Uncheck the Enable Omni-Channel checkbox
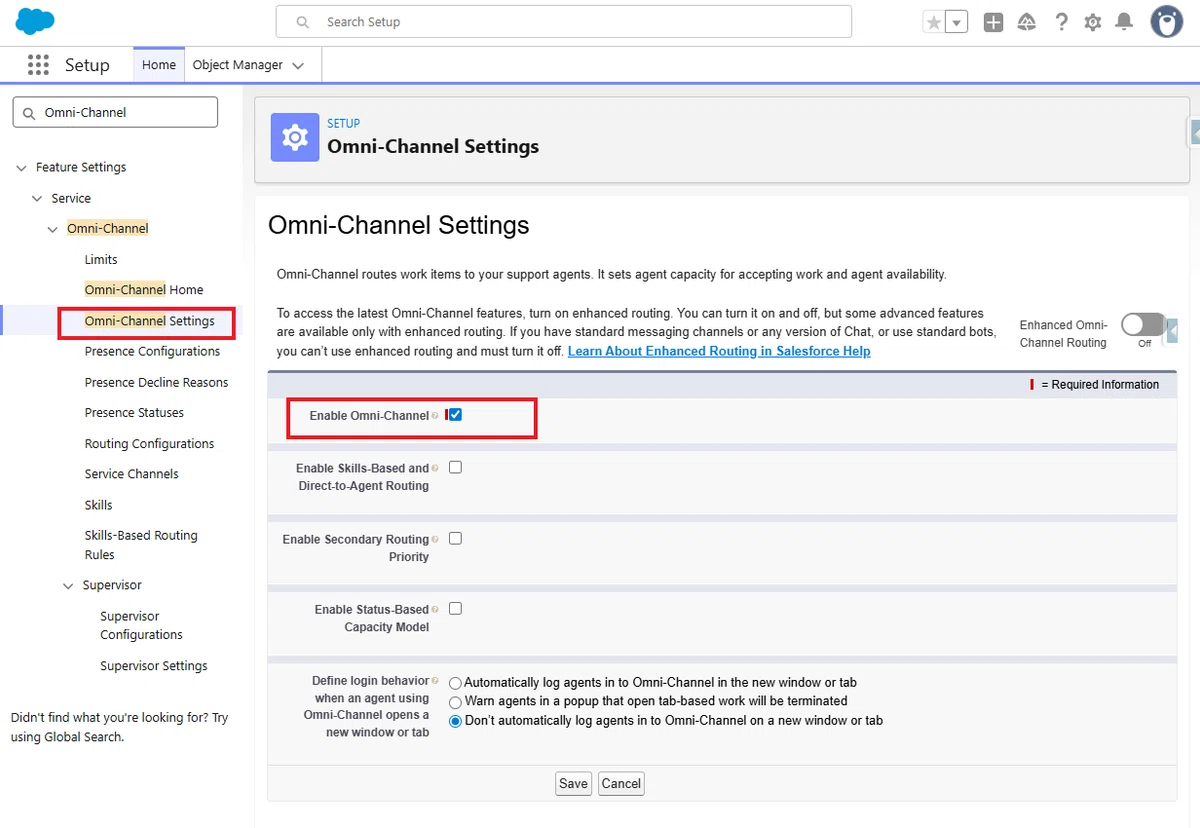Image resolution: width=1200 pixels, height=828 pixels. click(x=456, y=415)
